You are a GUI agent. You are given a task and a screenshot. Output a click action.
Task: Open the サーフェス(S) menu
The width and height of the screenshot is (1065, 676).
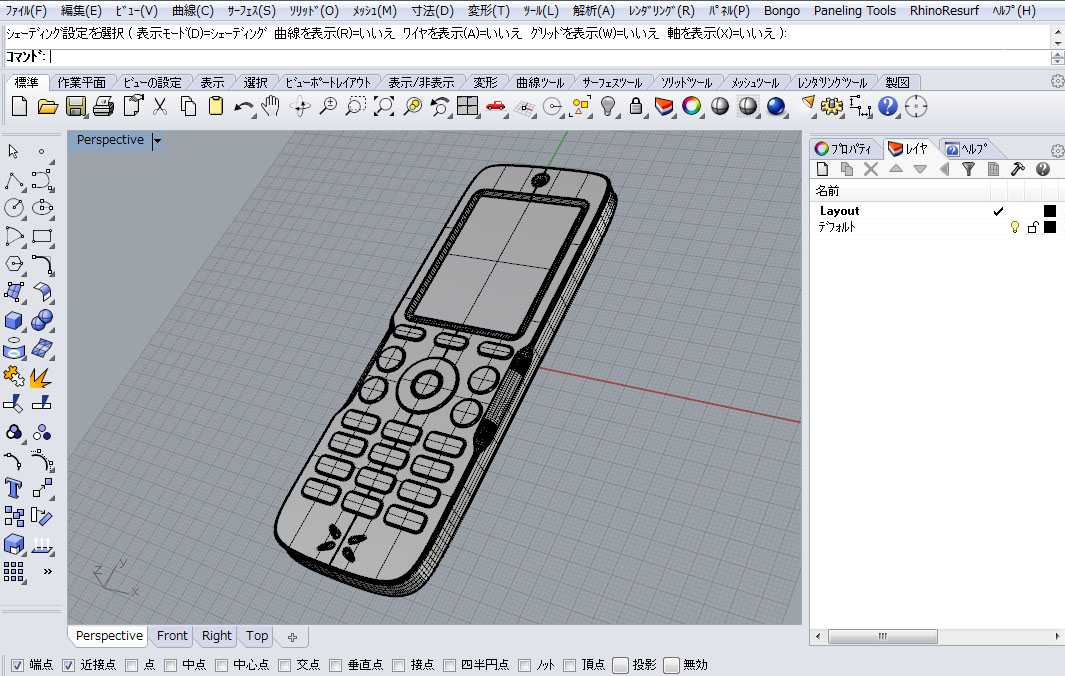tap(251, 11)
